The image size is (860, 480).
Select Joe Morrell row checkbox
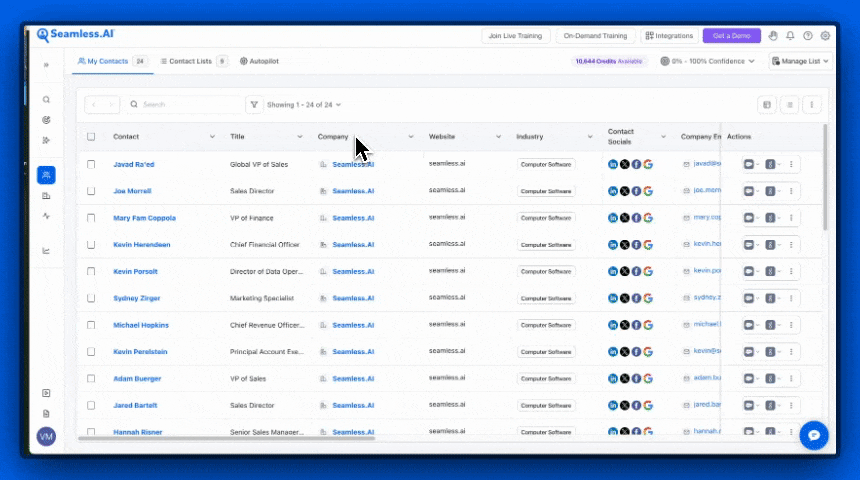pos(91,191)
